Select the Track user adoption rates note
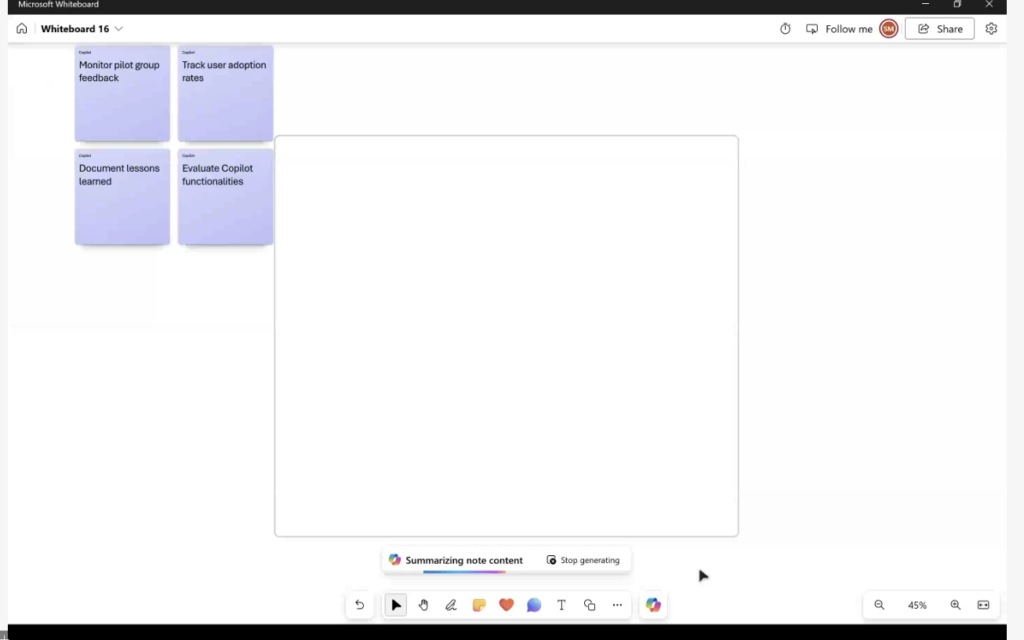This screenshot has width=1024, height=640. [225, 93]
